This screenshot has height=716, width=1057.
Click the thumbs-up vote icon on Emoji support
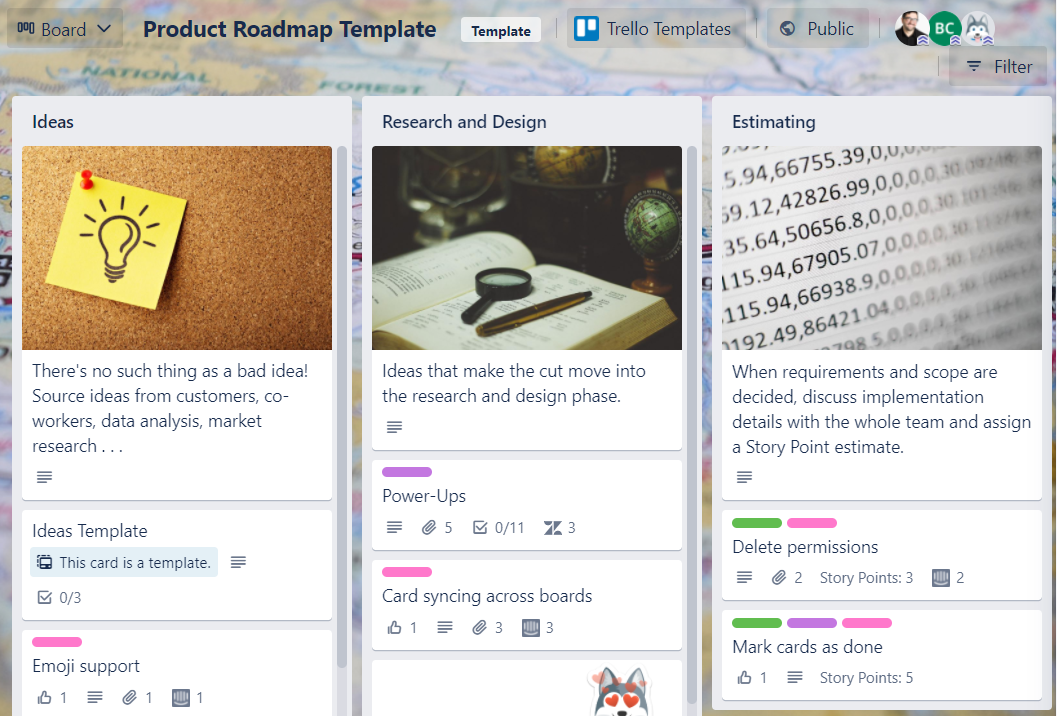click(x=44, y=698)
